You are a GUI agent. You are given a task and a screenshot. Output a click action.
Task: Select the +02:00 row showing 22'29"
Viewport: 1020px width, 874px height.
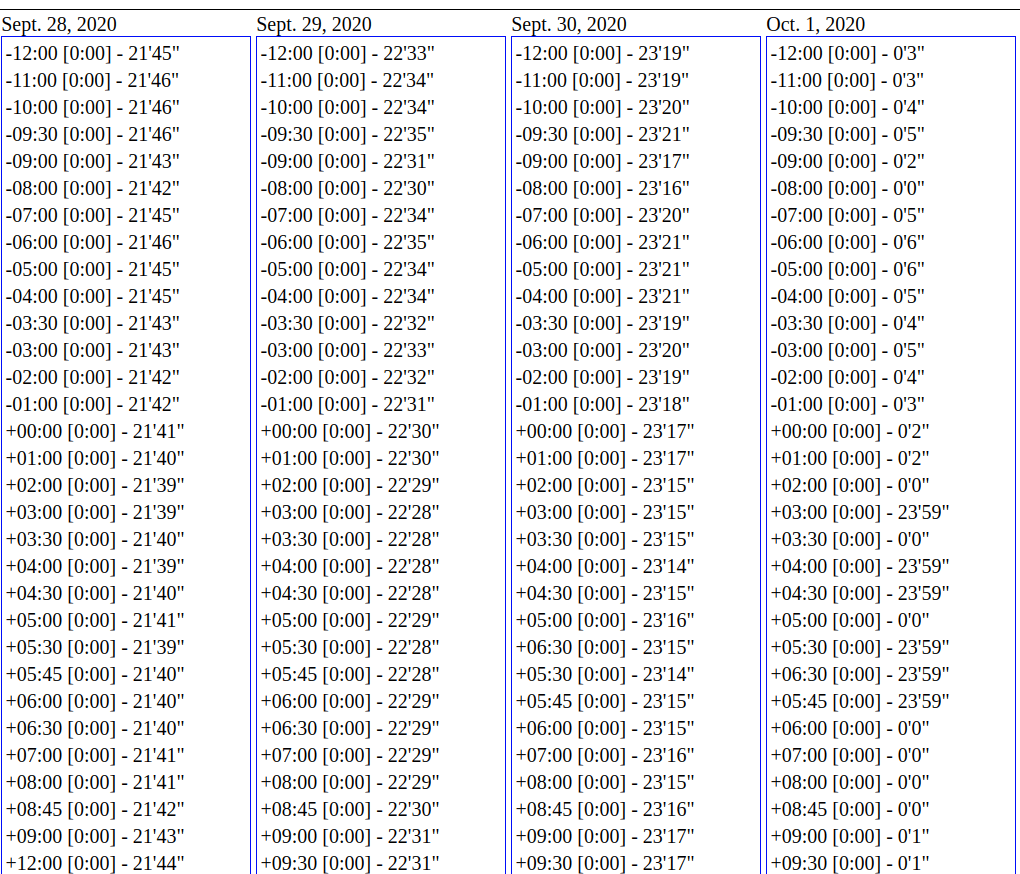coord(350,485)
